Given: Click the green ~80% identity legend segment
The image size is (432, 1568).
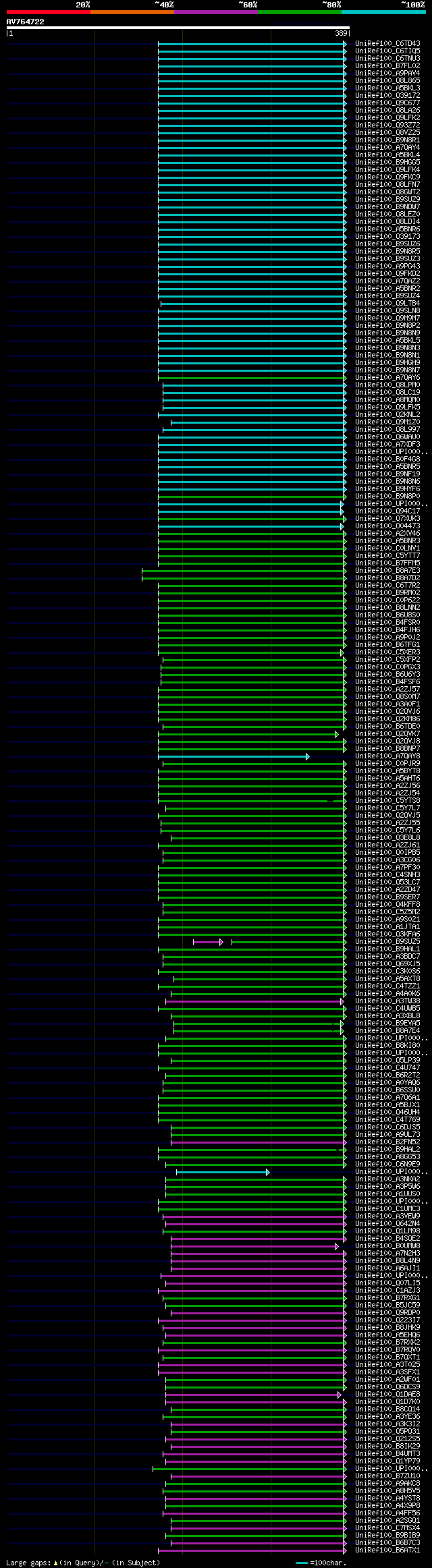Looking at the screenshot, I should tap(299, 12).
